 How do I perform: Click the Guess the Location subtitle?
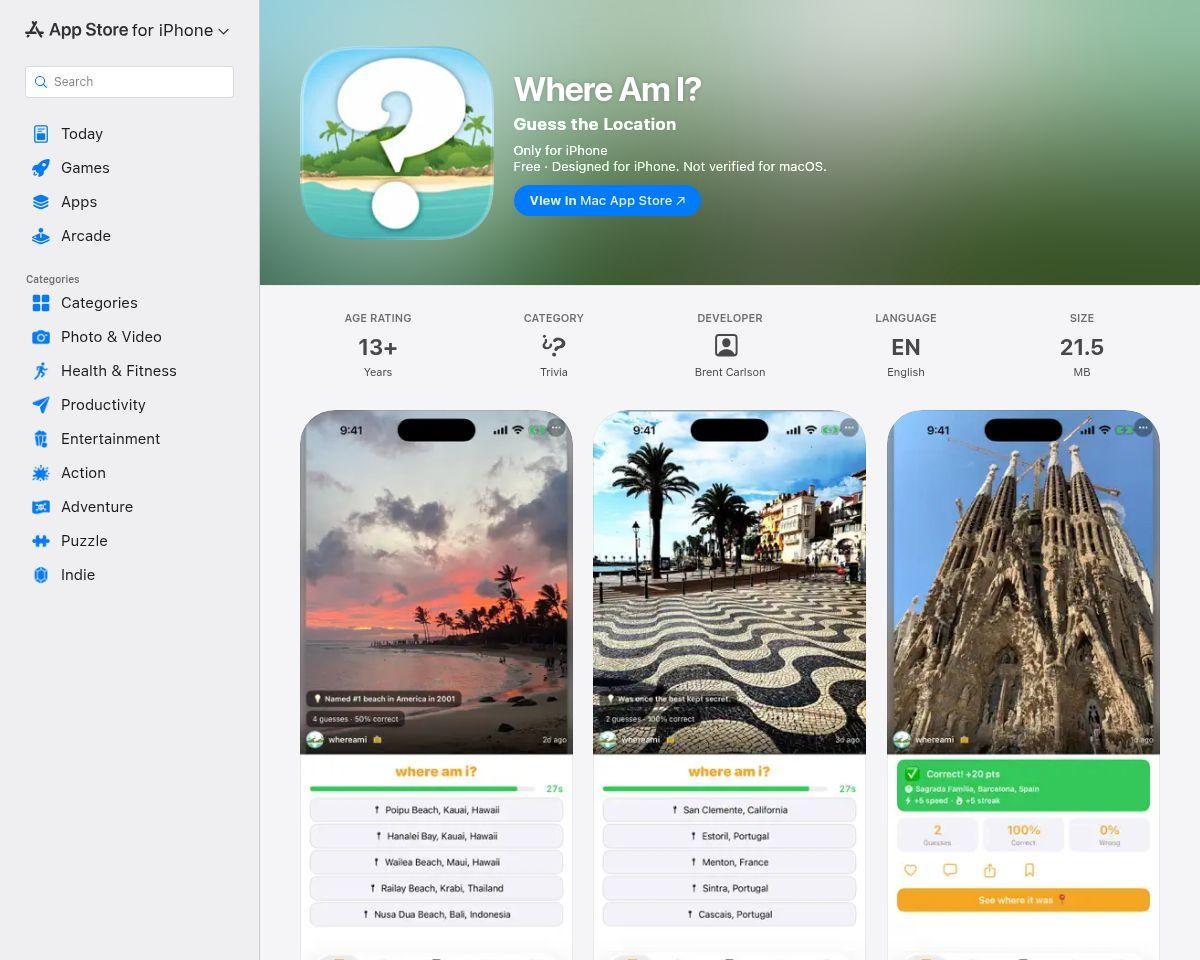click(595, 124)
